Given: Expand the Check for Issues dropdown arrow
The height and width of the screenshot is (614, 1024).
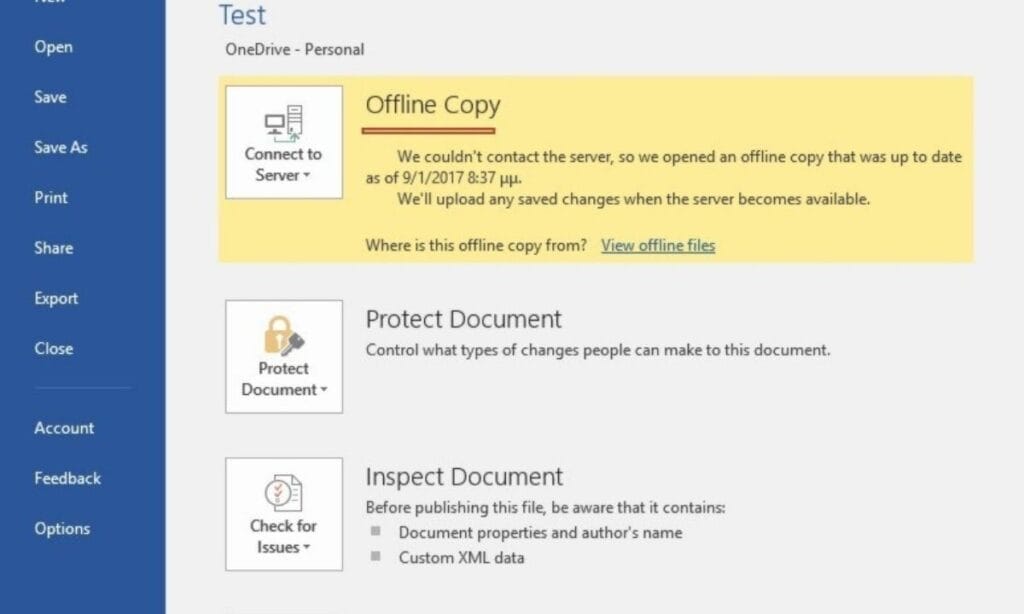Looking at the screenshot, I should pyautogui.click(x=306, y=548).
